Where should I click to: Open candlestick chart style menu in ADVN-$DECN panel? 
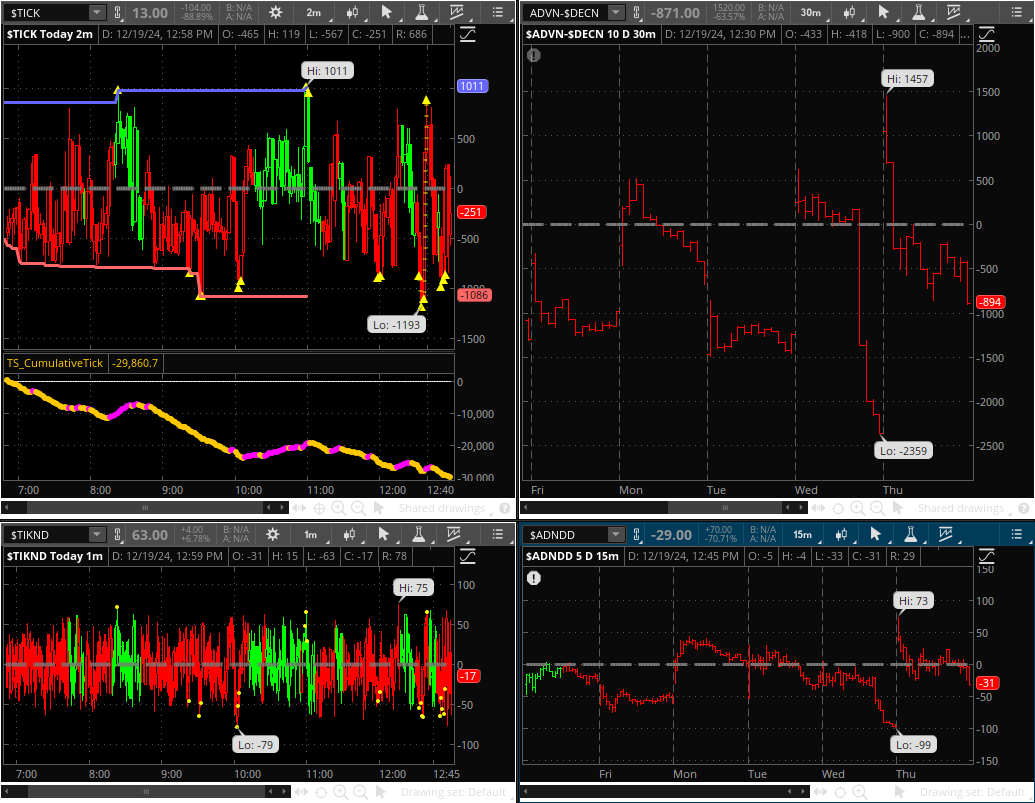tap(849, 13)
